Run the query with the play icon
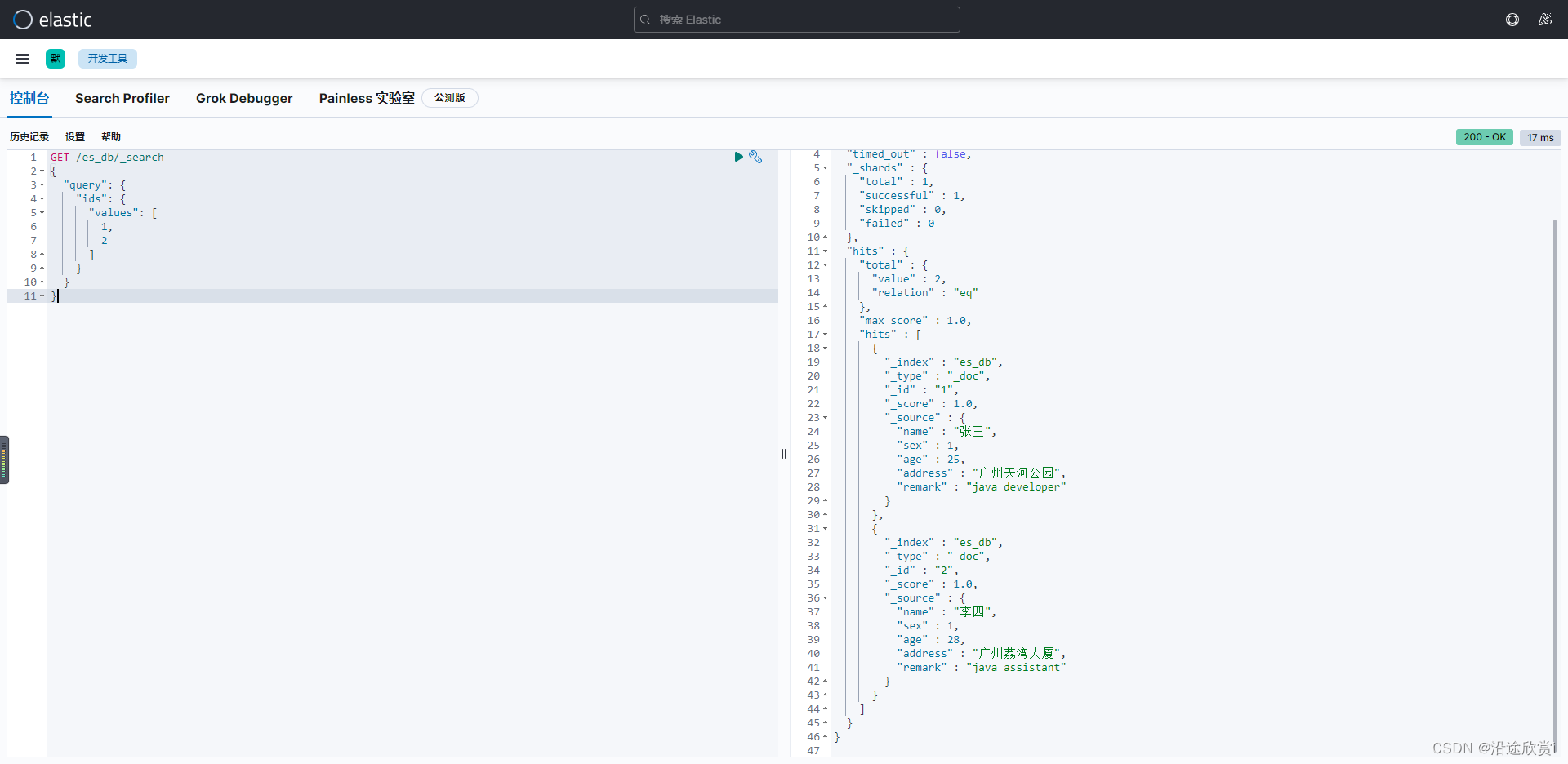 point(738,157)
